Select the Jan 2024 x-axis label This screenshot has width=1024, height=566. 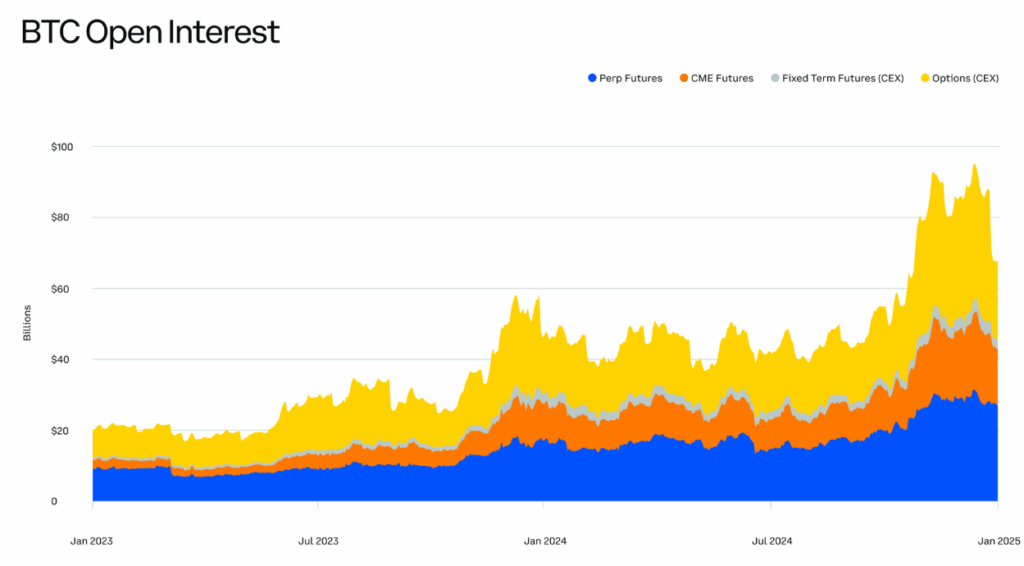(545, 541)
